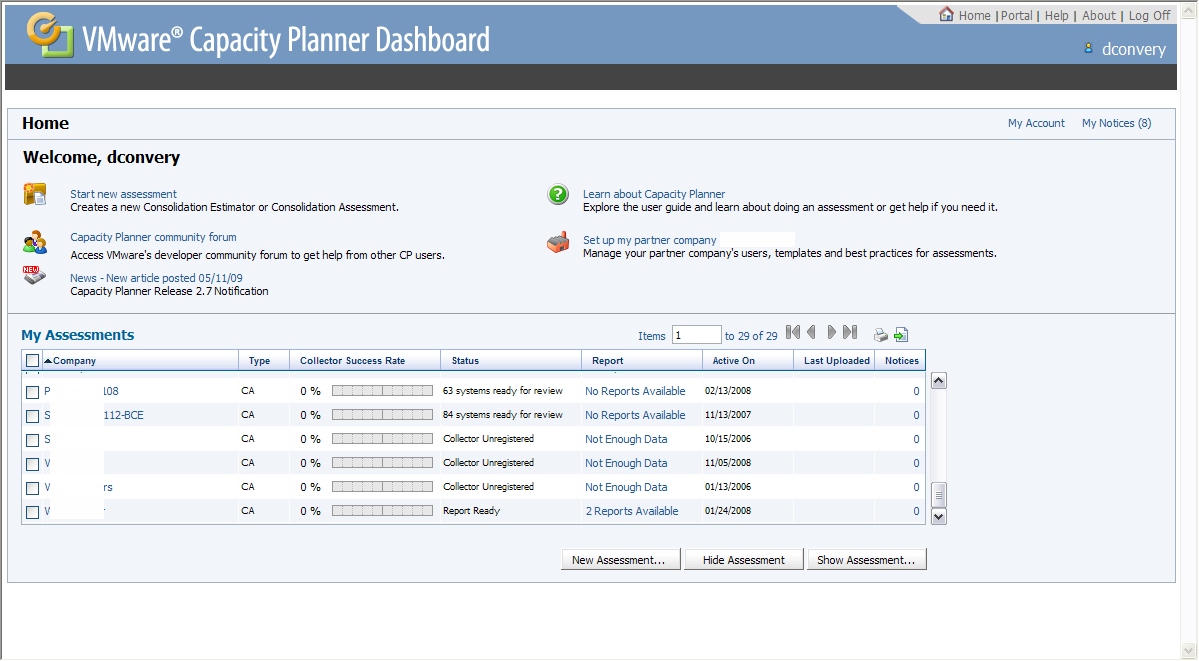The width and height of the screenshot is (1199, 661).
Task: Click the Hide Assessment button
Action: 744,560
